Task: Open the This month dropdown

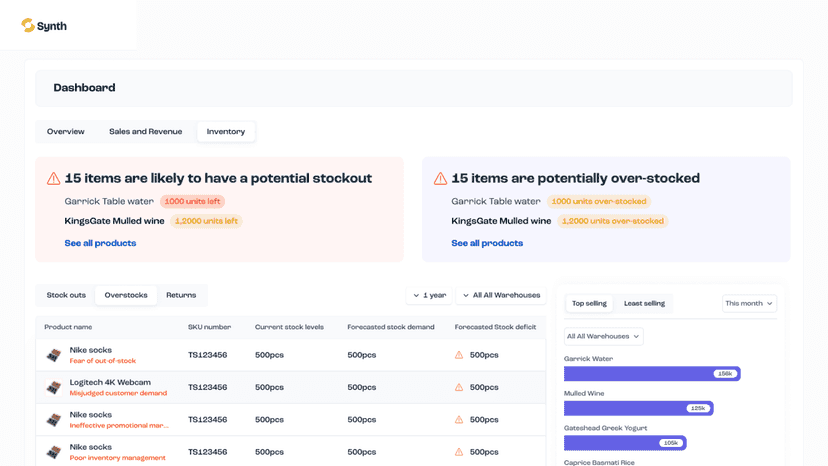Action: (x=749, y=303)
